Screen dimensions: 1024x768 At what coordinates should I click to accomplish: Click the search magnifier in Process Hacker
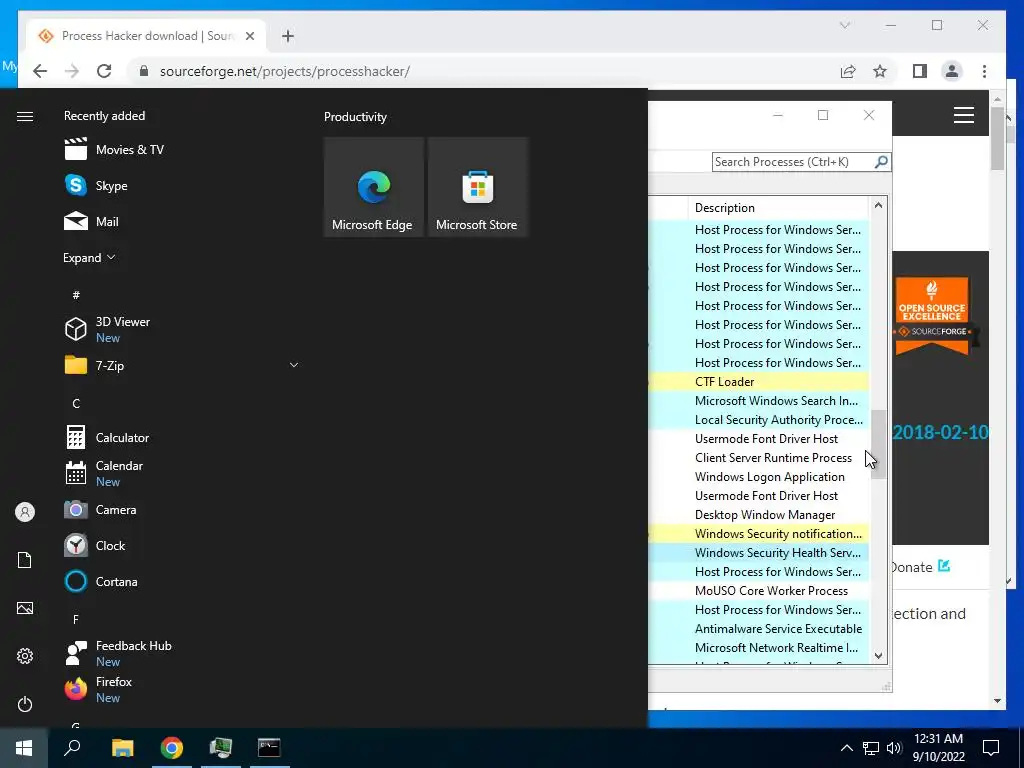881,161
